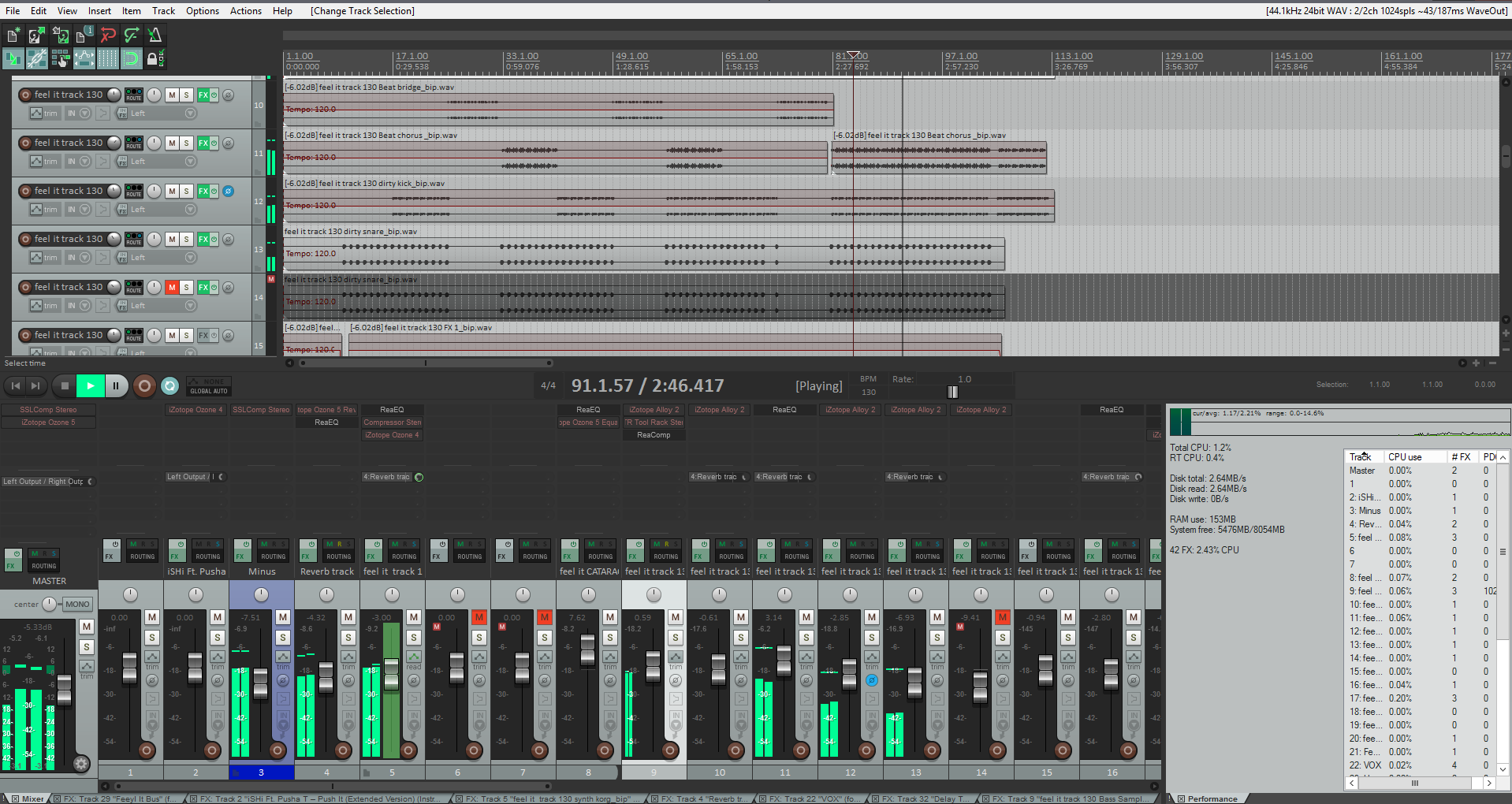Open the Project Settings toolbar icon
Viewport: 1512px width, 804px height.
(84, 35)
